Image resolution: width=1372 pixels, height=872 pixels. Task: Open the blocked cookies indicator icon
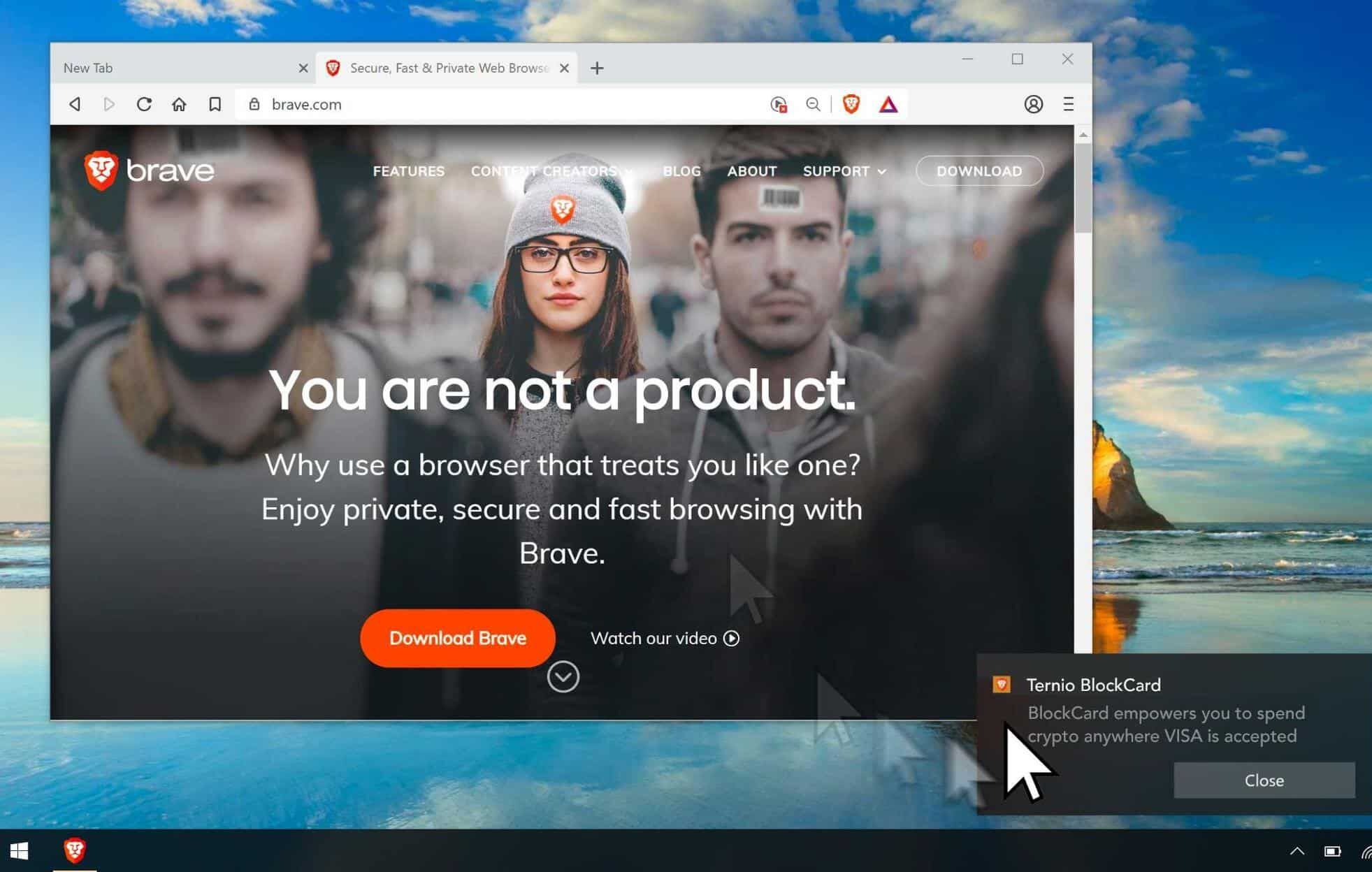779,104
